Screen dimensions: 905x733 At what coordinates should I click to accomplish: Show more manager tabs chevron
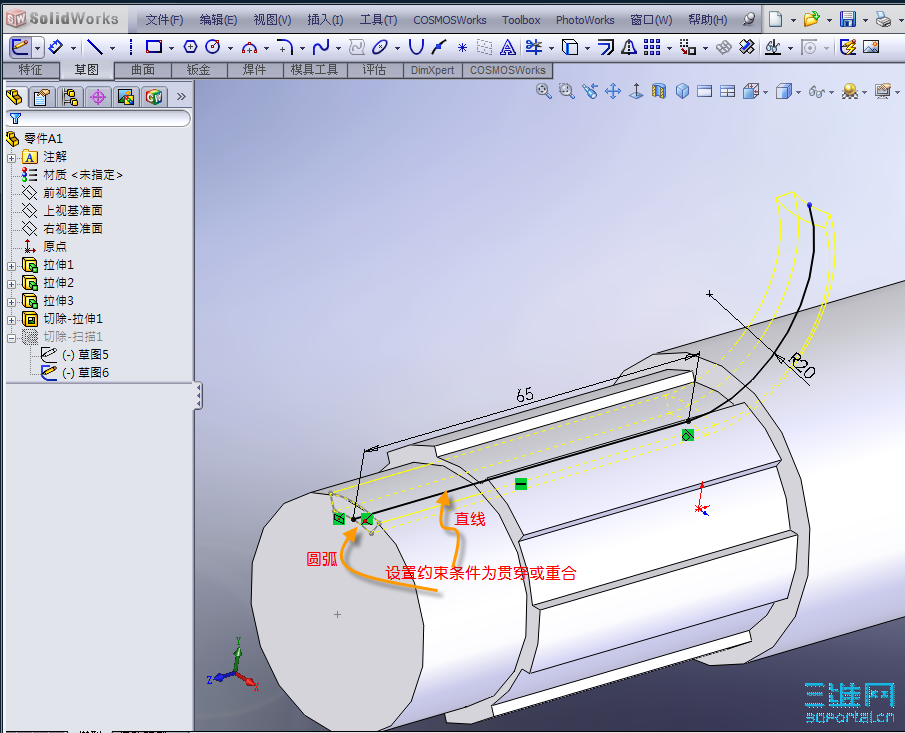tap(181, 96)
